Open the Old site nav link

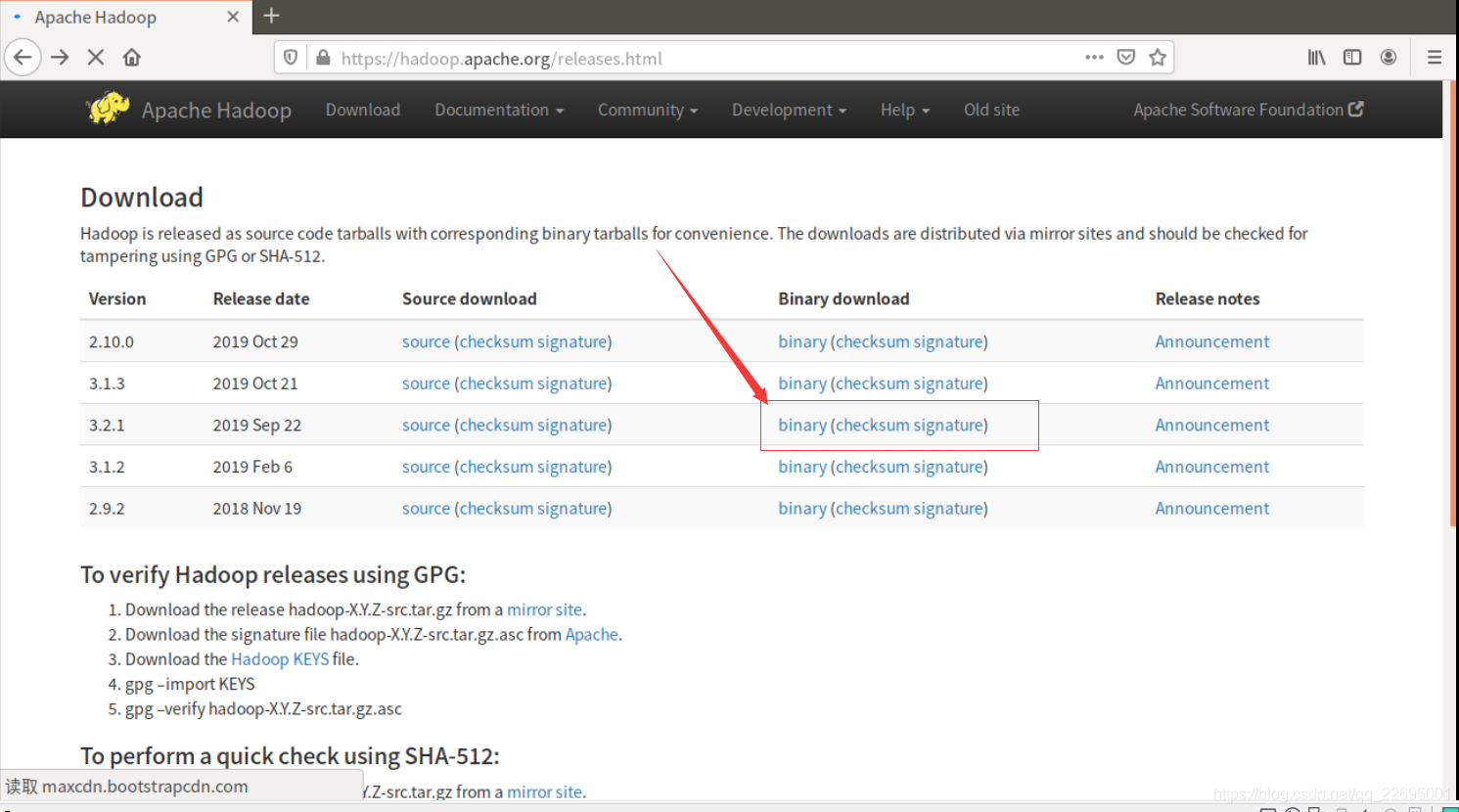991,110
